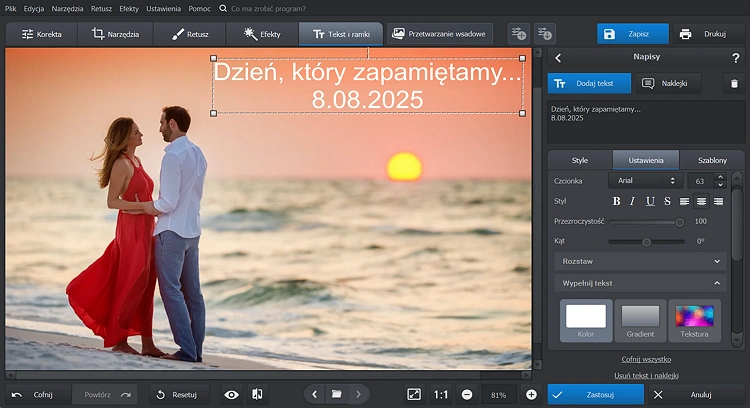Reset the image with Resetuj
The width and height of the screenshot is (750, 408).
179,395
